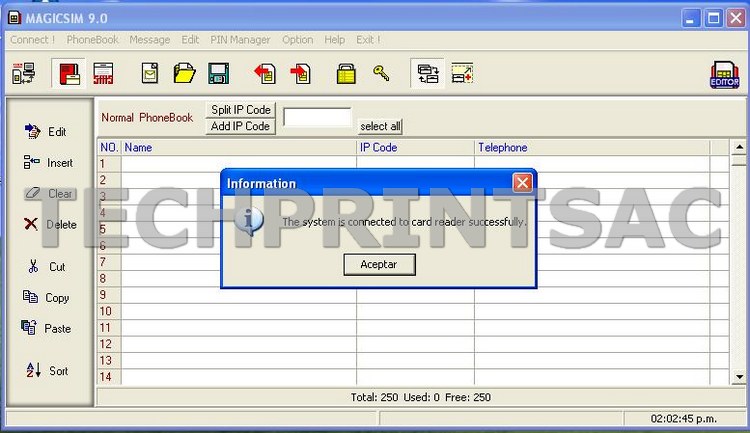750x433 pixels.
Task: Click Copy in the left sidebar
Action: pyautogui.click(x=46, y=298)
